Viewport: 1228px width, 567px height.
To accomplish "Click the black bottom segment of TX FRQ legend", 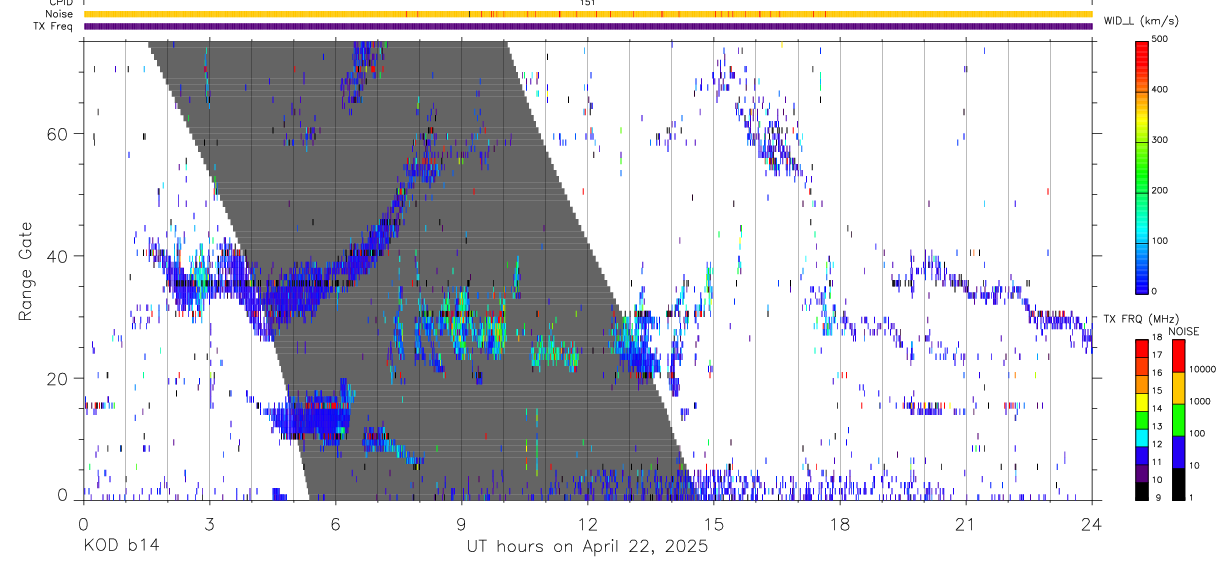I will click(1143, 490).
